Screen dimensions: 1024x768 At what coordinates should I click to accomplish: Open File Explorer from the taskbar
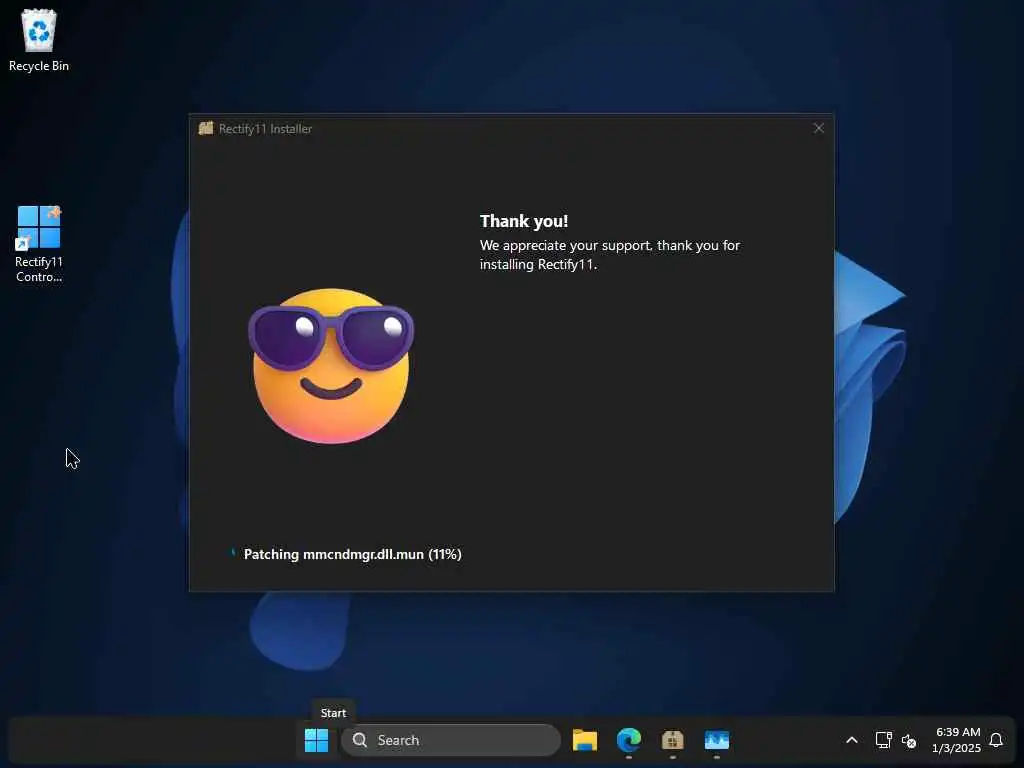(x=584, y=740)
